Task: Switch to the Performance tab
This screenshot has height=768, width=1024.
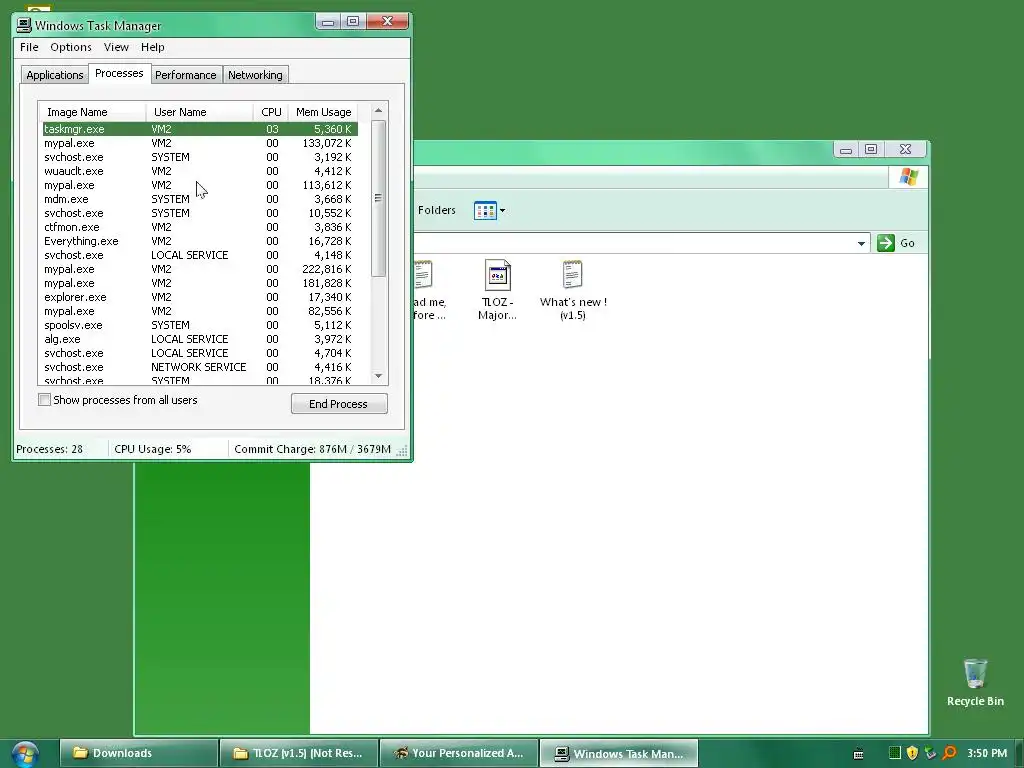Action: [x=185, y=75]
